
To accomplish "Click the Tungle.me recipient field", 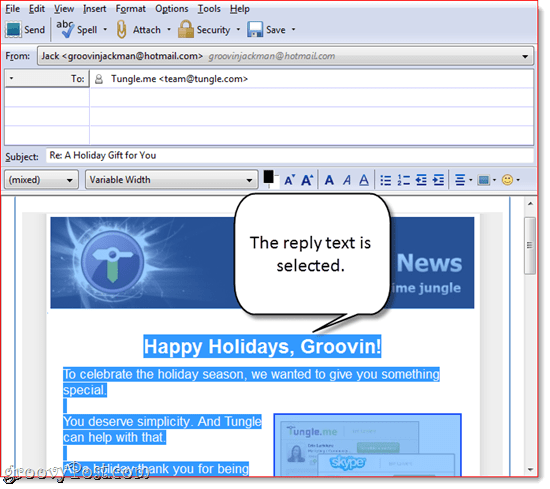I will [x=312, y=79].
